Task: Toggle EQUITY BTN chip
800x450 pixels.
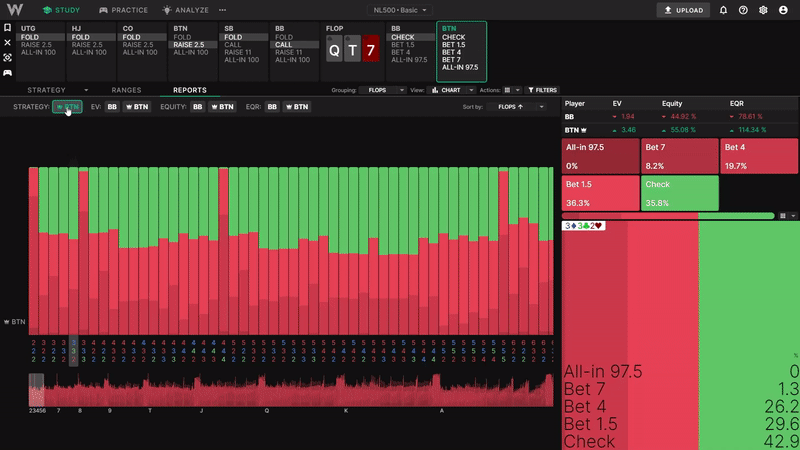Action: 222,107
